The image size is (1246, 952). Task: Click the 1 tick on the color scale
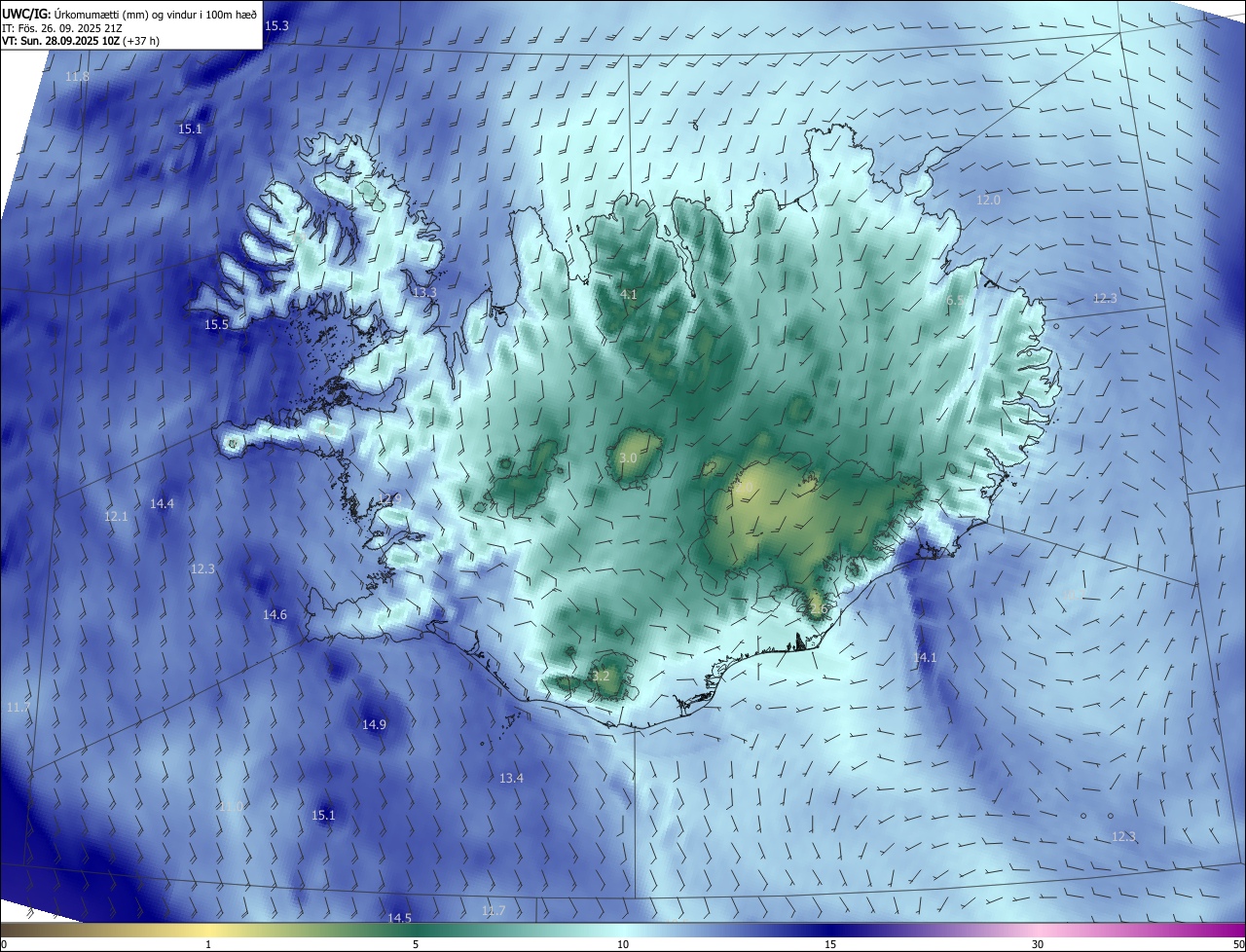[x=208, y=944]
